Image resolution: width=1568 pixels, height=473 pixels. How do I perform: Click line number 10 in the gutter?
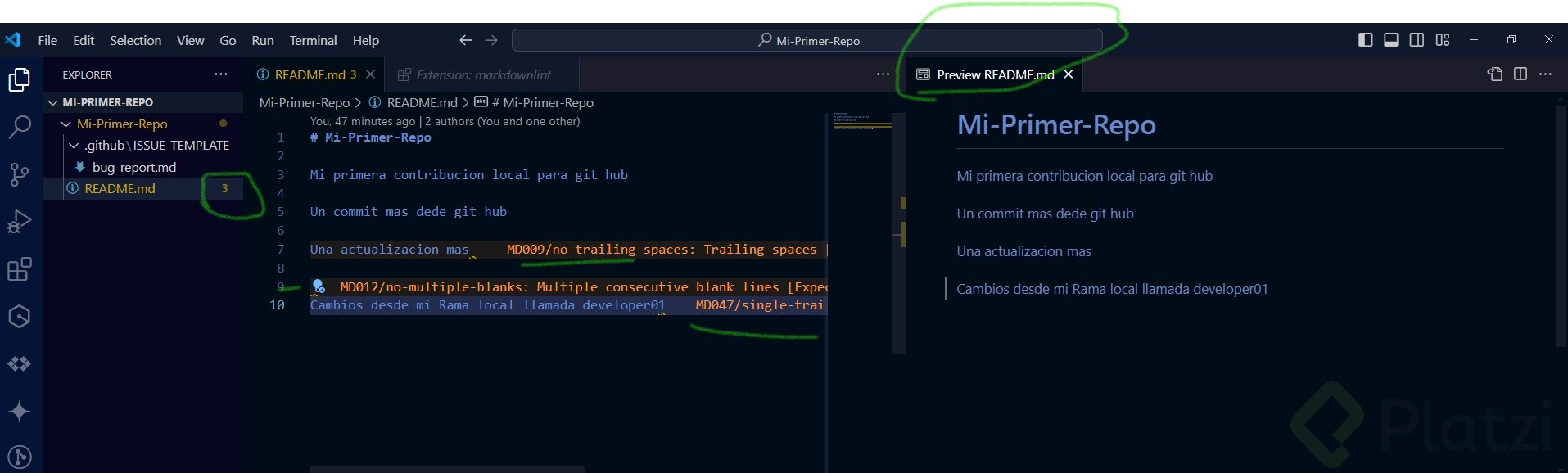pyautogui.click(x=277, y=305)
